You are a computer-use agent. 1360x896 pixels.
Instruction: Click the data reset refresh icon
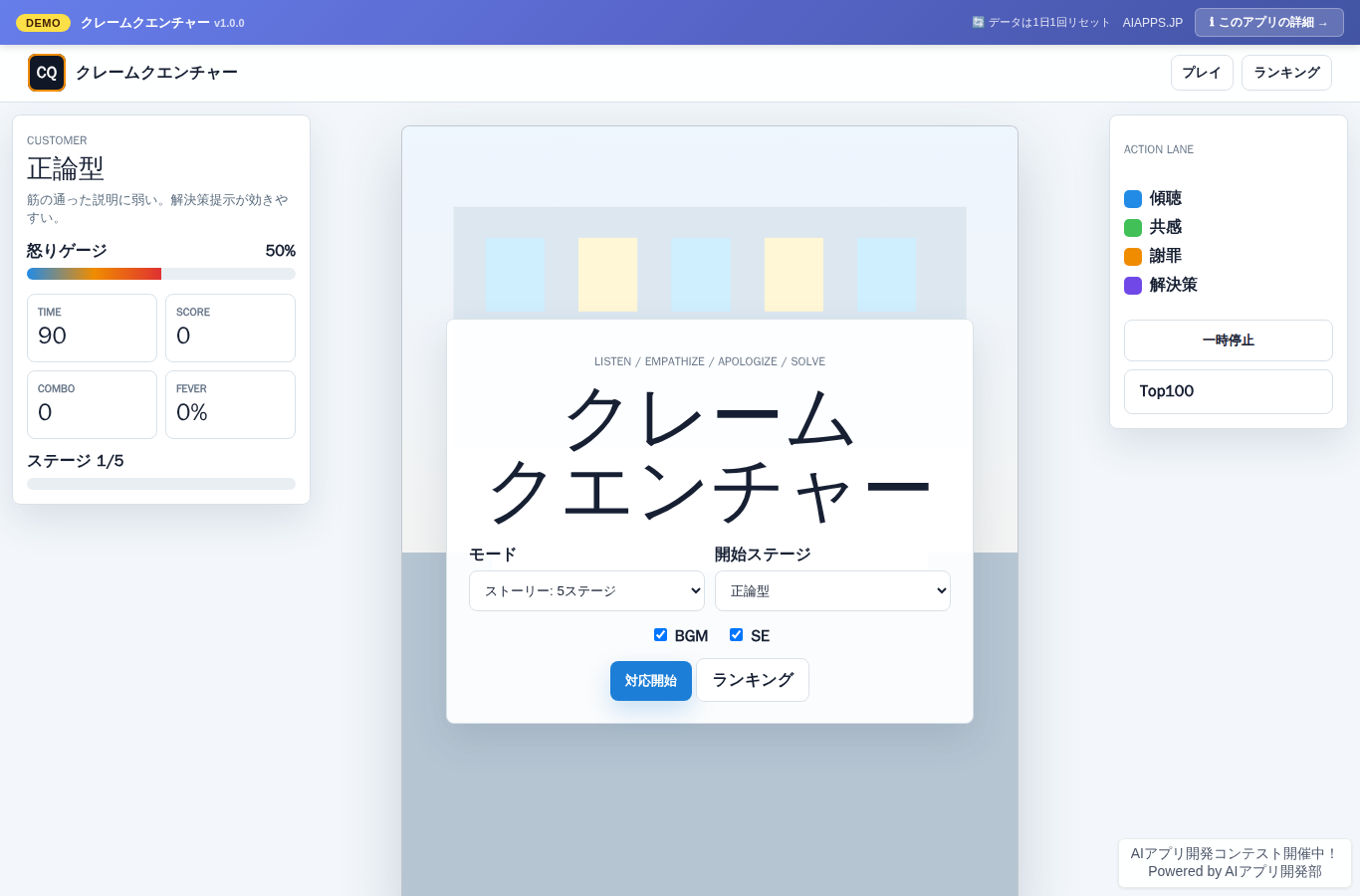[x=978, y=22]
